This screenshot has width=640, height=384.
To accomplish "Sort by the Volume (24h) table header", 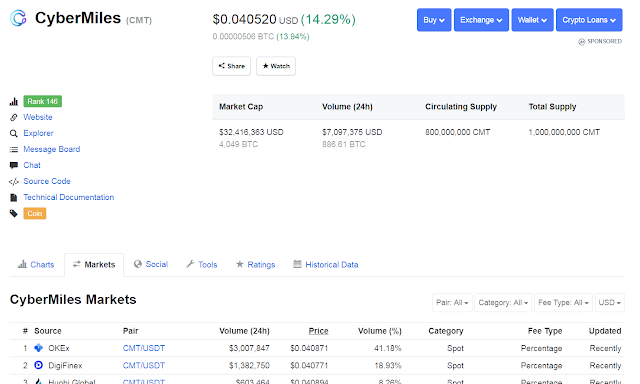I will [244, 331].
